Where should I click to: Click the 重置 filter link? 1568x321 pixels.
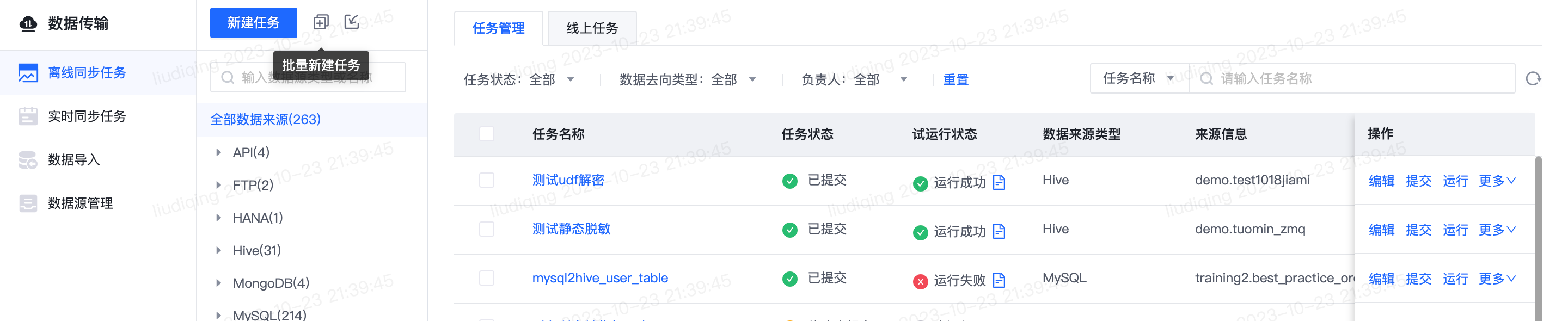[955, 79]
